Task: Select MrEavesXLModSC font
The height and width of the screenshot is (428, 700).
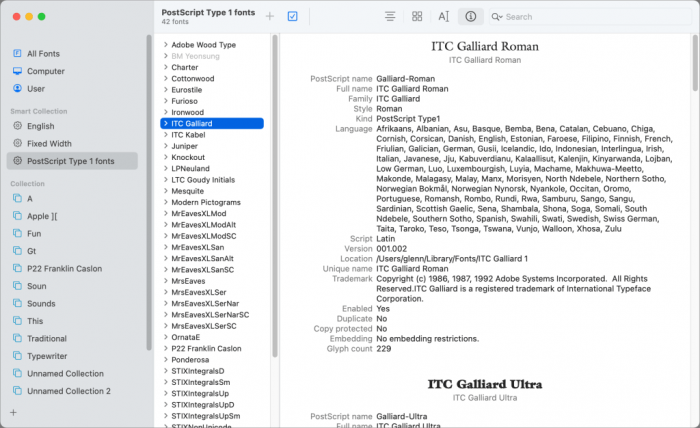Action: pos(204,236)
